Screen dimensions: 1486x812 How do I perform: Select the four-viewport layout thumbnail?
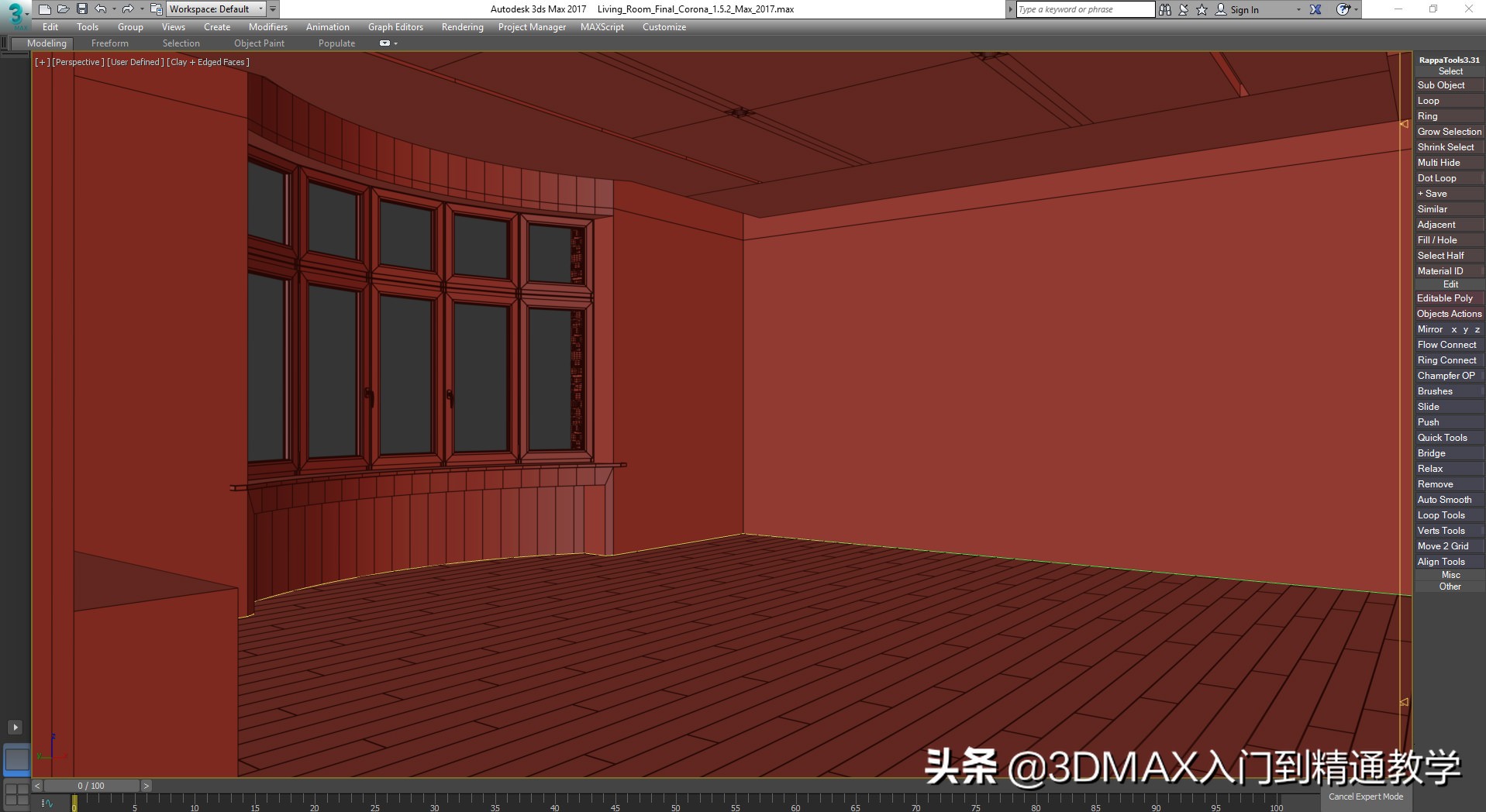pyautogui.click(x=16, y=794)
